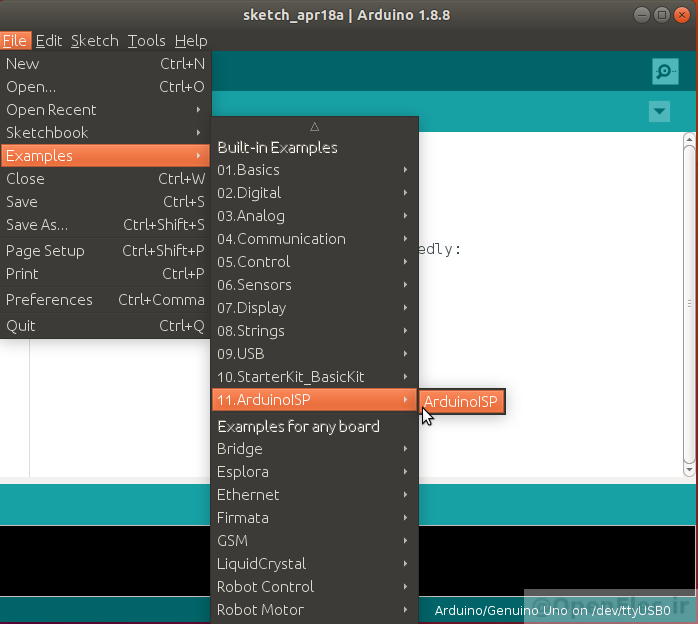Open 08.Strings examples submenu
Viewport: 698px width, 624px height.
pyautogui.click(x=314, y=331)
